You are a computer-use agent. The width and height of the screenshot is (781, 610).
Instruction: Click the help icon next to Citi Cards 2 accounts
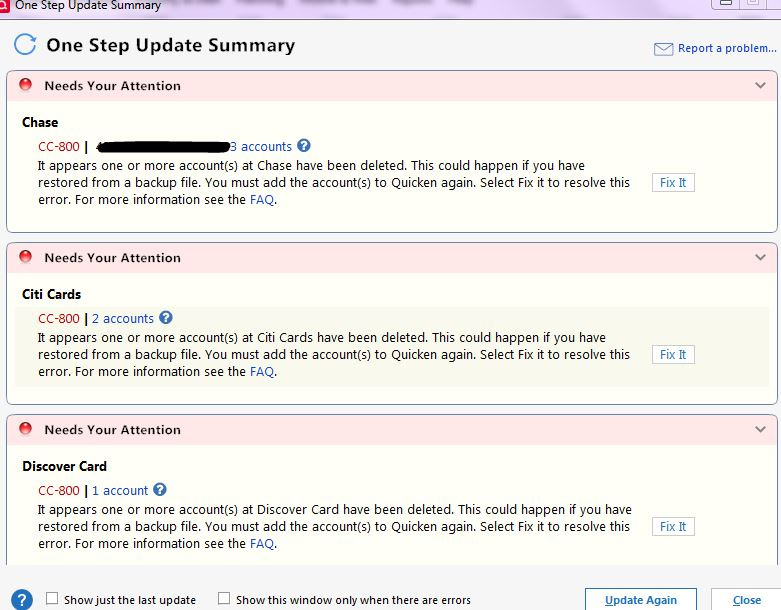[166, 318]
